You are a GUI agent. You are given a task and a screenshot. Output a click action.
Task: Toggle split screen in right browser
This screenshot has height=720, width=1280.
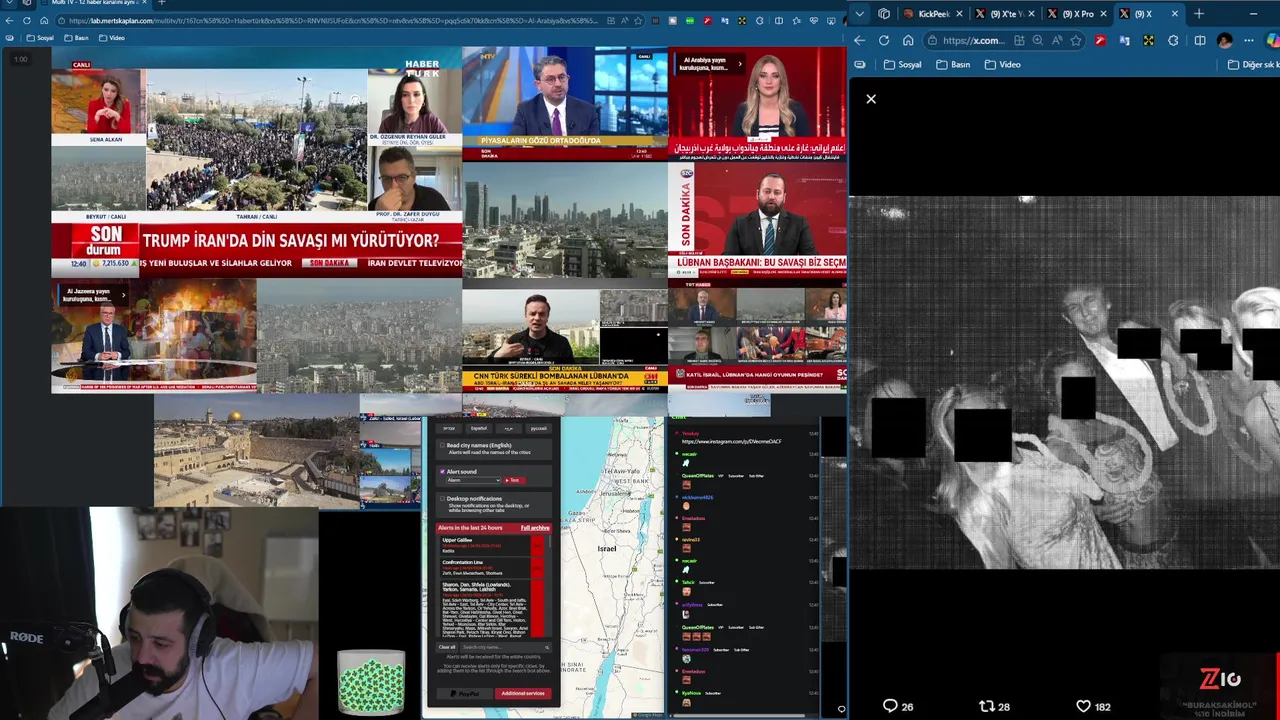tap(1199, 40)
